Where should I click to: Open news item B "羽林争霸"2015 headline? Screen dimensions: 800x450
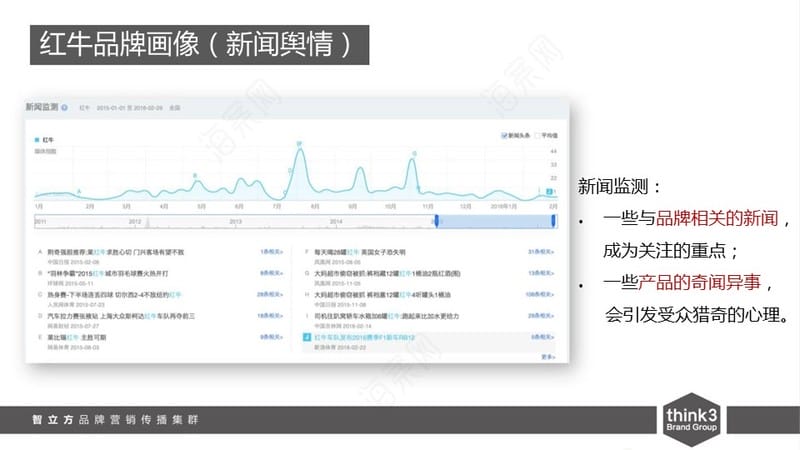(x=108, y=273)
